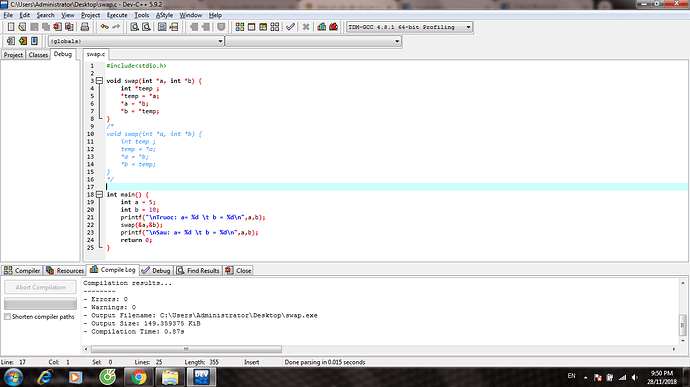690x387 pixels.
Task: Click the Rebuild All toolbar icon
Action: click(275, 27)
